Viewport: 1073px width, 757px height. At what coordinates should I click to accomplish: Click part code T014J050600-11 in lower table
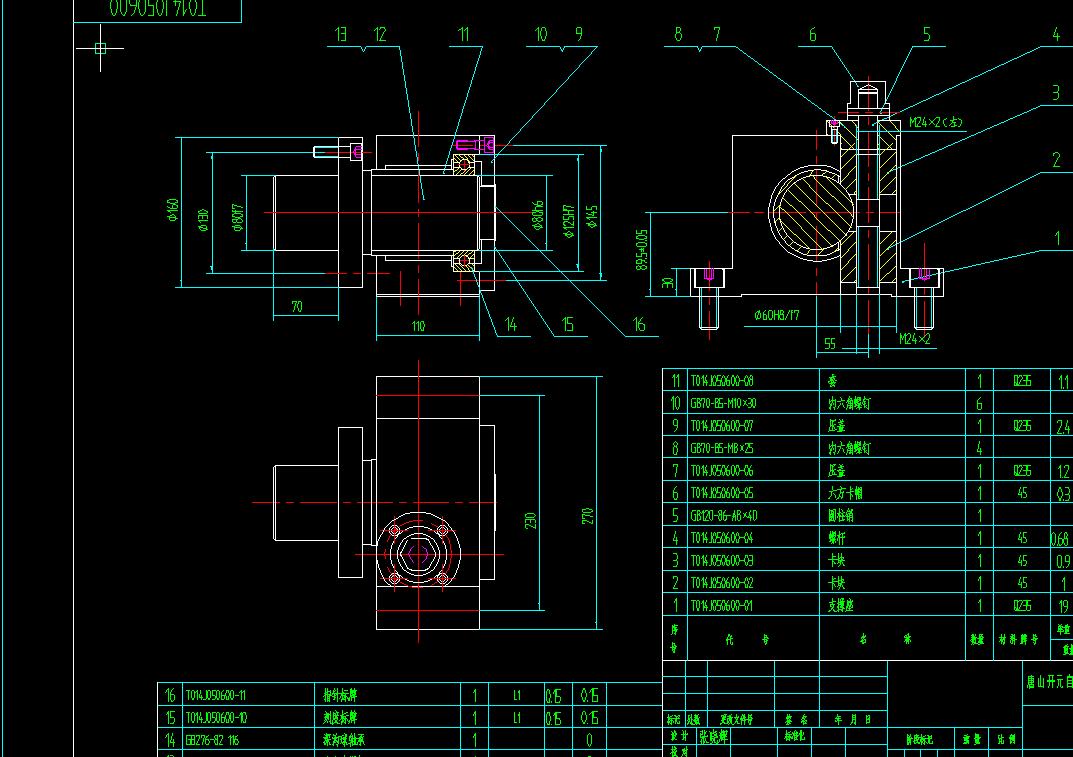pyautogui.click(x=216, y=696)
